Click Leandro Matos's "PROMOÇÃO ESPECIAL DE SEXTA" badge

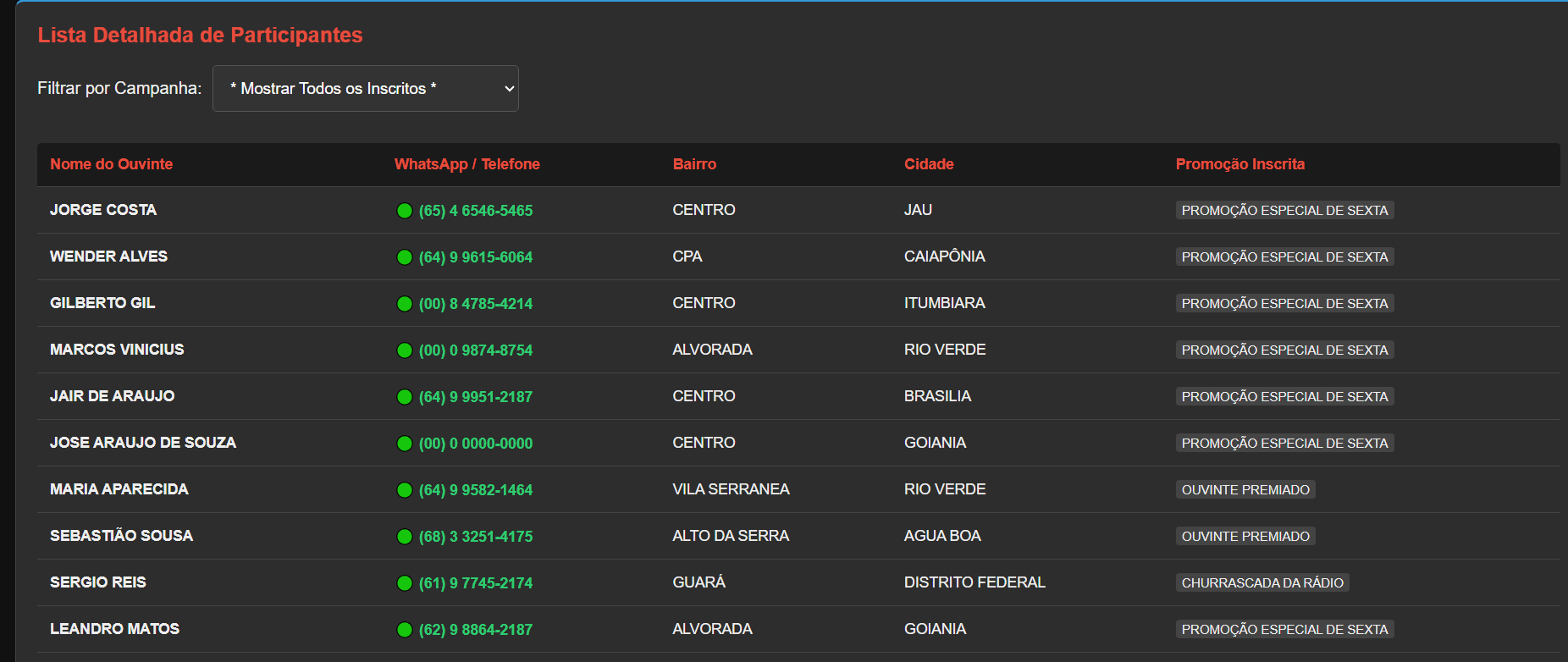pyautogui.click(x=1284, y=629)
